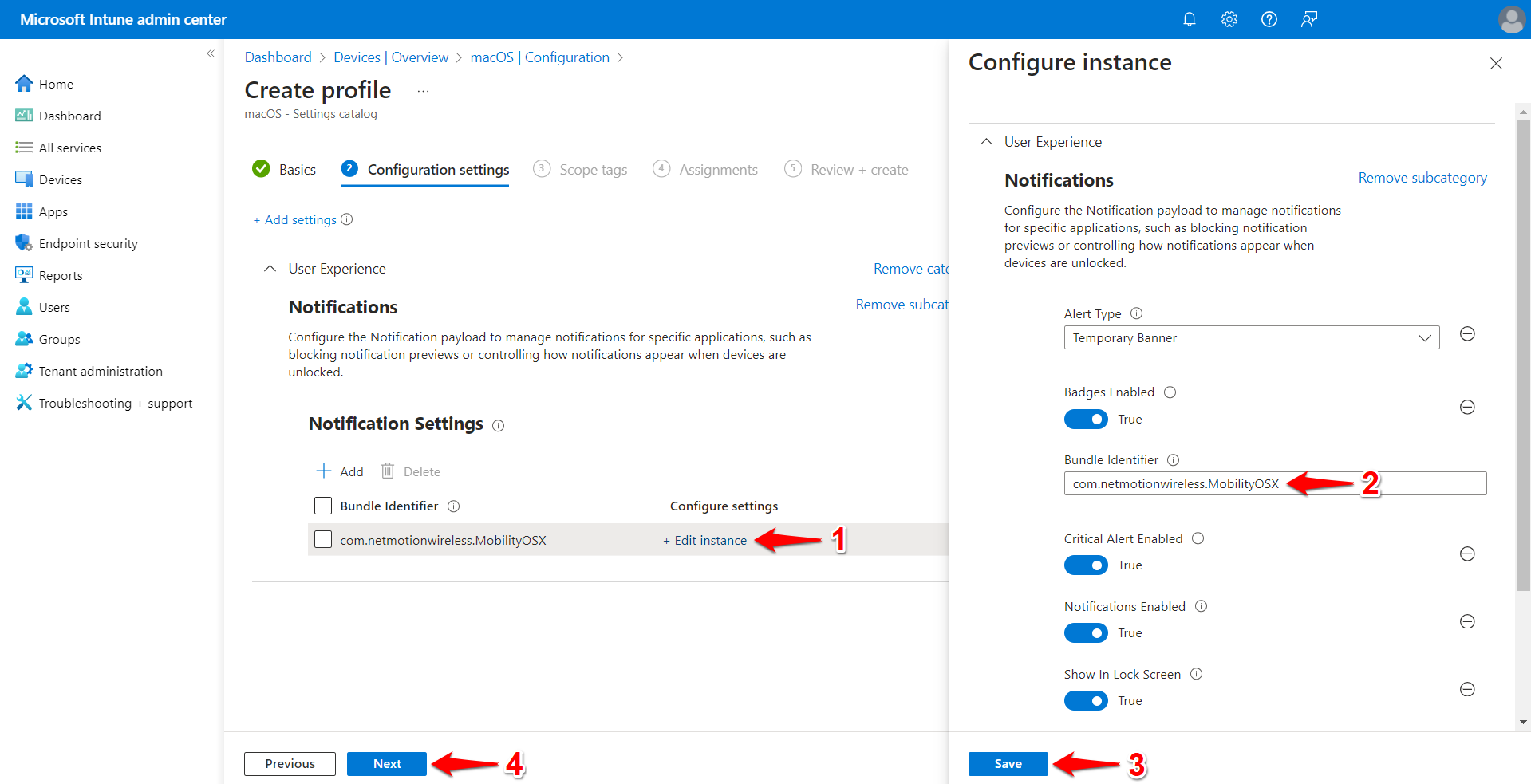Image resolution: width=1531 pixels, height=784 pixels.
Task: Check the com.netmotionwireless.MobilityOSX row checkbox
Action: click(323, 539)
